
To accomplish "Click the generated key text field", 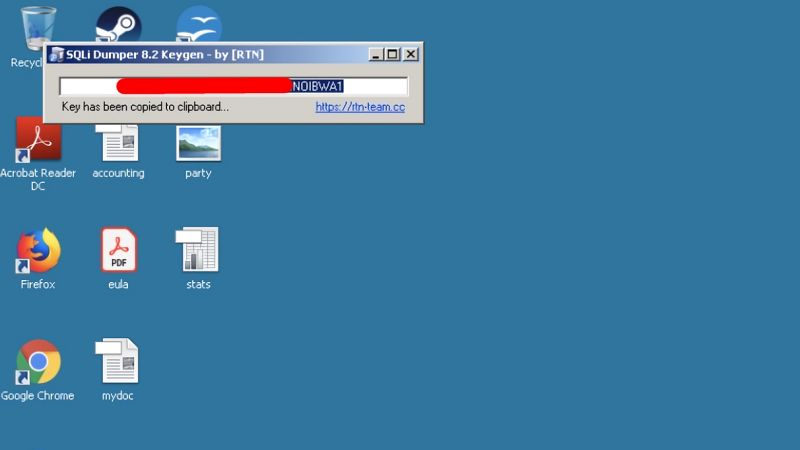I will (x=234, y=86).
